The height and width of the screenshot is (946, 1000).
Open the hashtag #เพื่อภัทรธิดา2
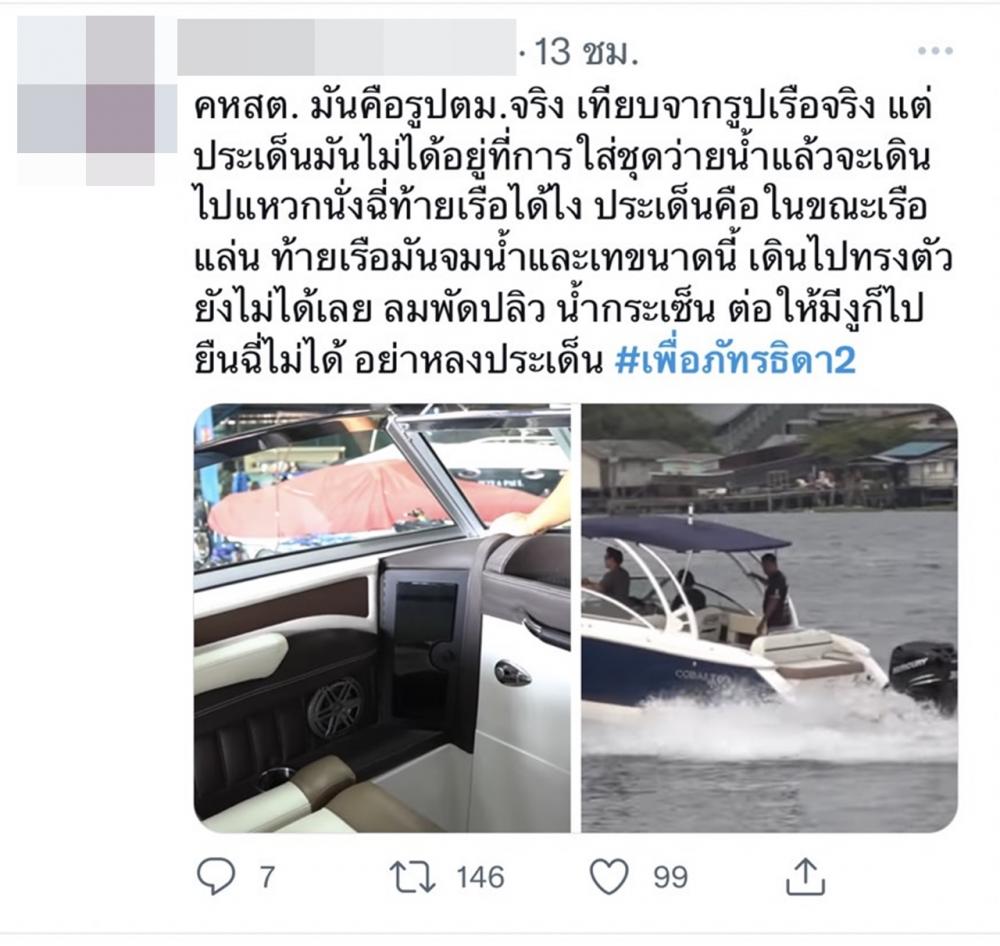(x=735, y=360)
